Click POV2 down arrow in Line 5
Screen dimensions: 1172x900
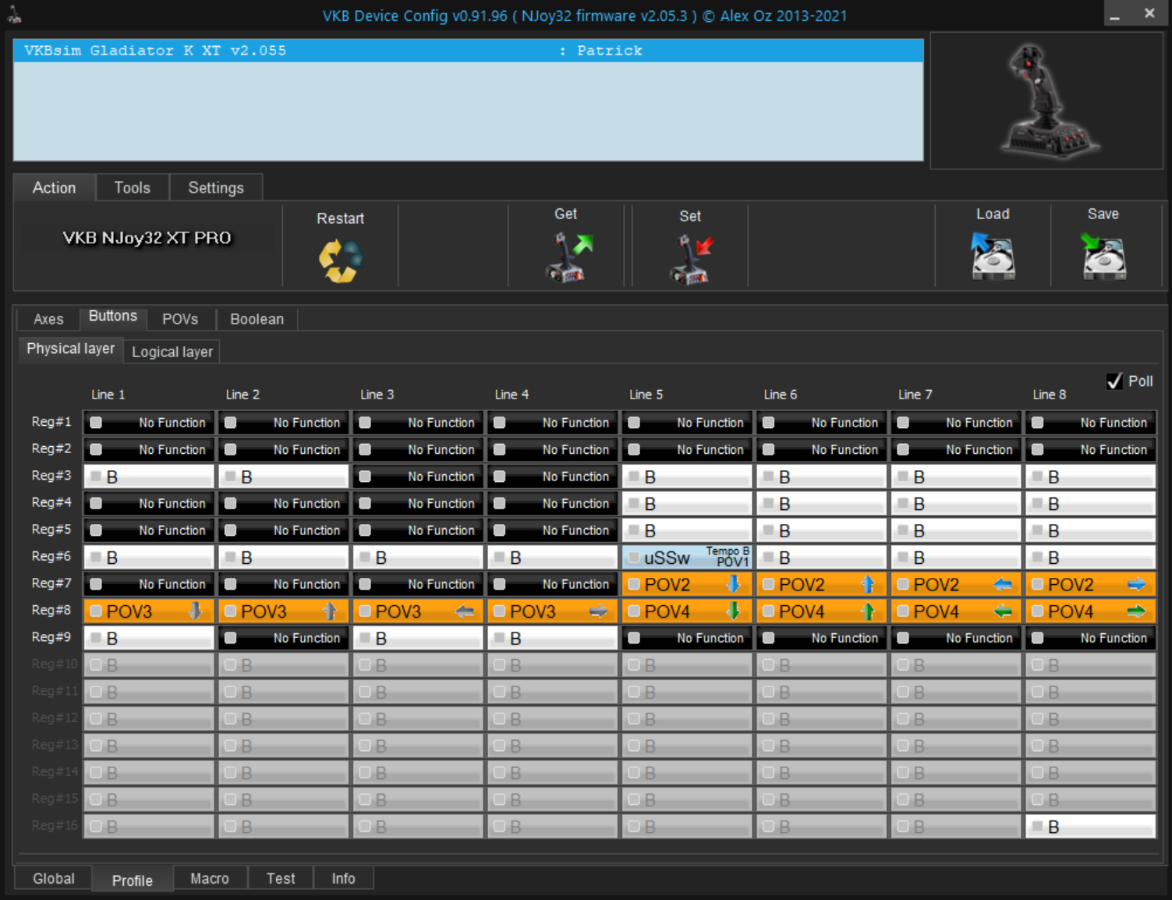click(x=733, y=584)
